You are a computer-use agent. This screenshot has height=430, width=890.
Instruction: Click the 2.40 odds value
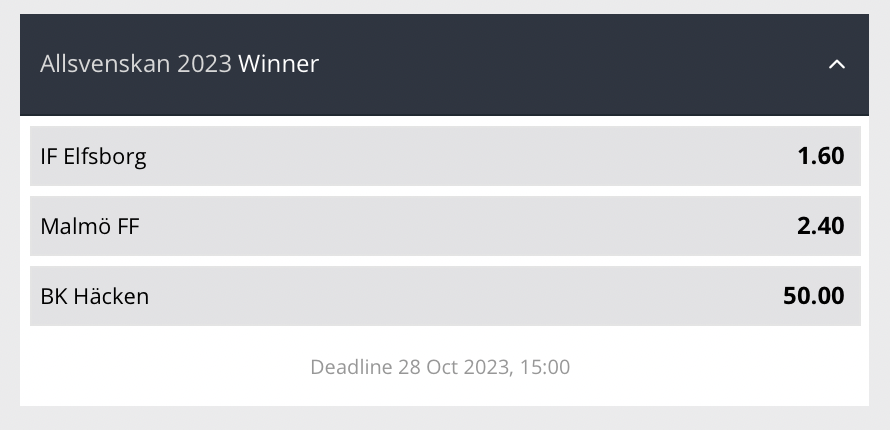tap(820, 226)
